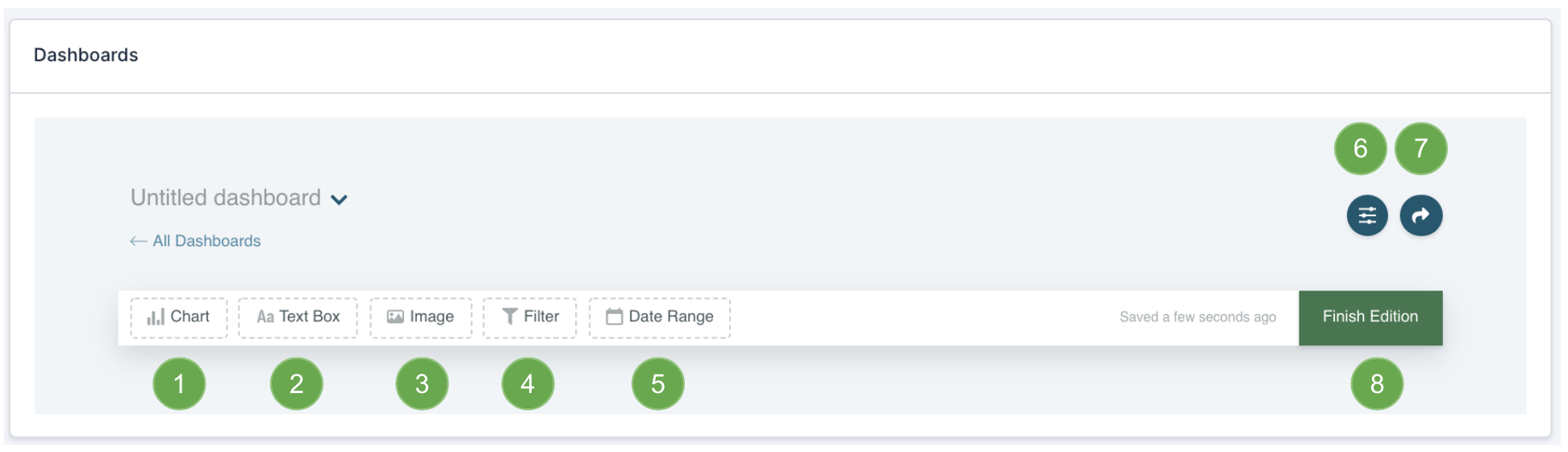Click back arrow beside All Dashboards

[x=138, y=241]
